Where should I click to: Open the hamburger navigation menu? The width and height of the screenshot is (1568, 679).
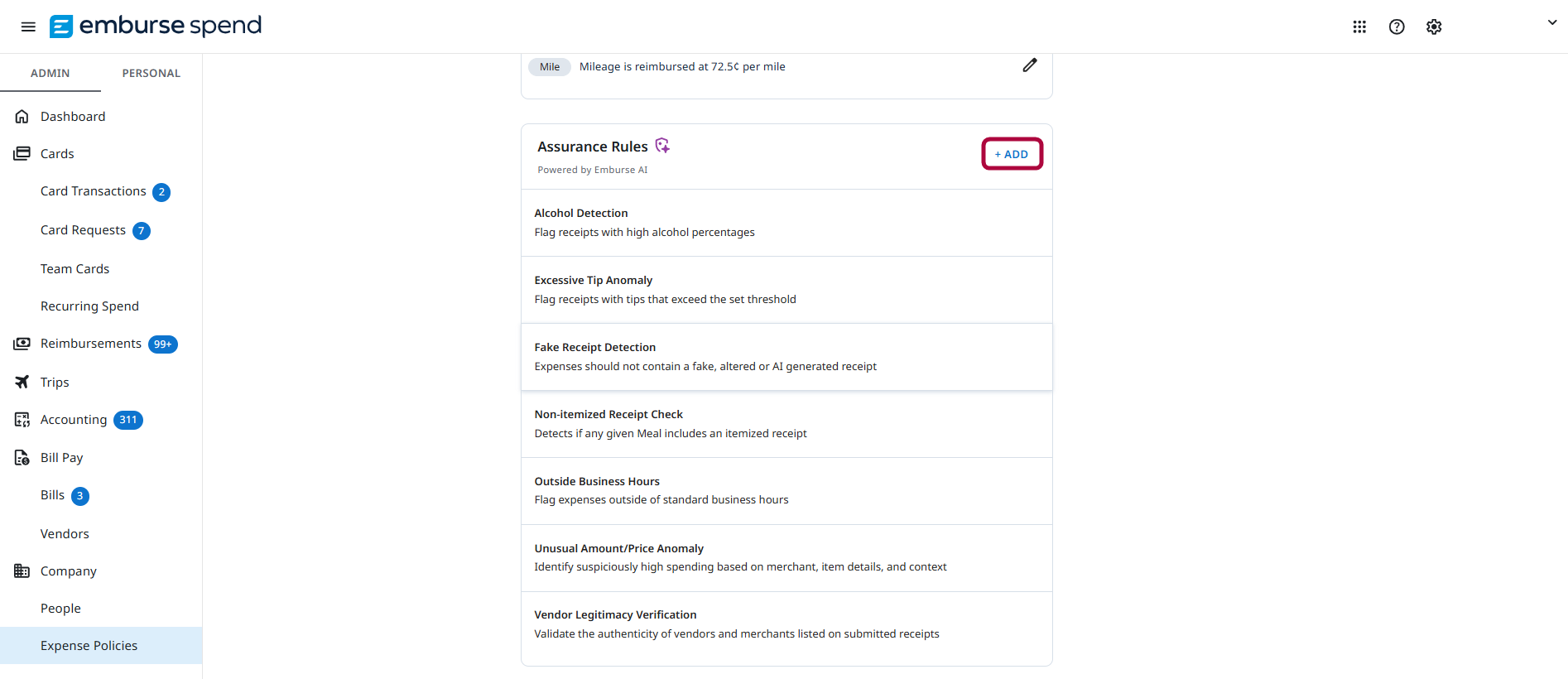[x=28, y=26]
